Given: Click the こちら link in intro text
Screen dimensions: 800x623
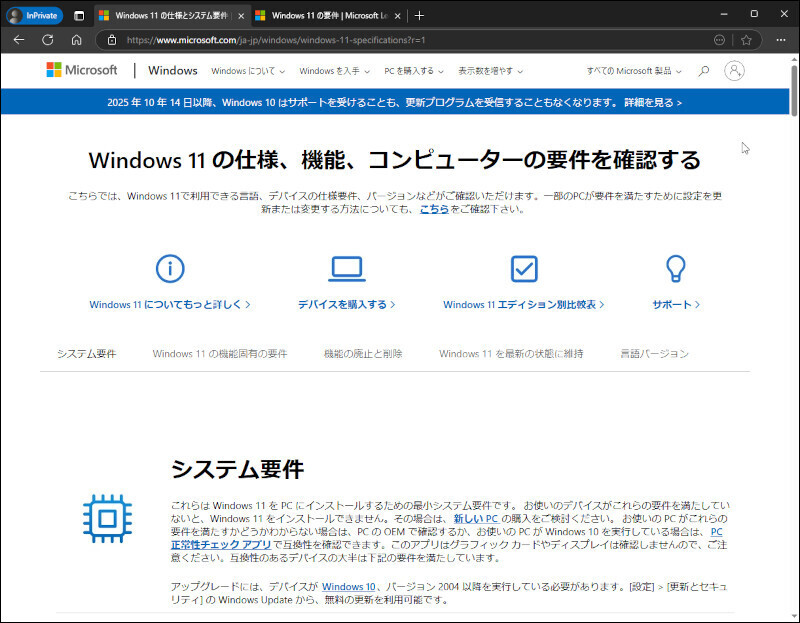Looking at the screenshot, I should click(x=434, y=209).
